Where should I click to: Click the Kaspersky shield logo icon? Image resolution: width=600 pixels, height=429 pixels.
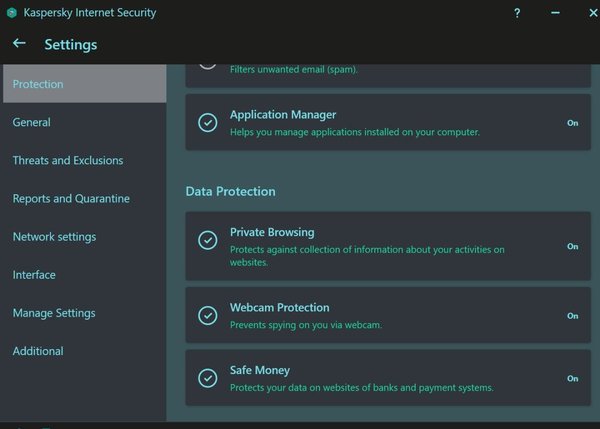12,14
